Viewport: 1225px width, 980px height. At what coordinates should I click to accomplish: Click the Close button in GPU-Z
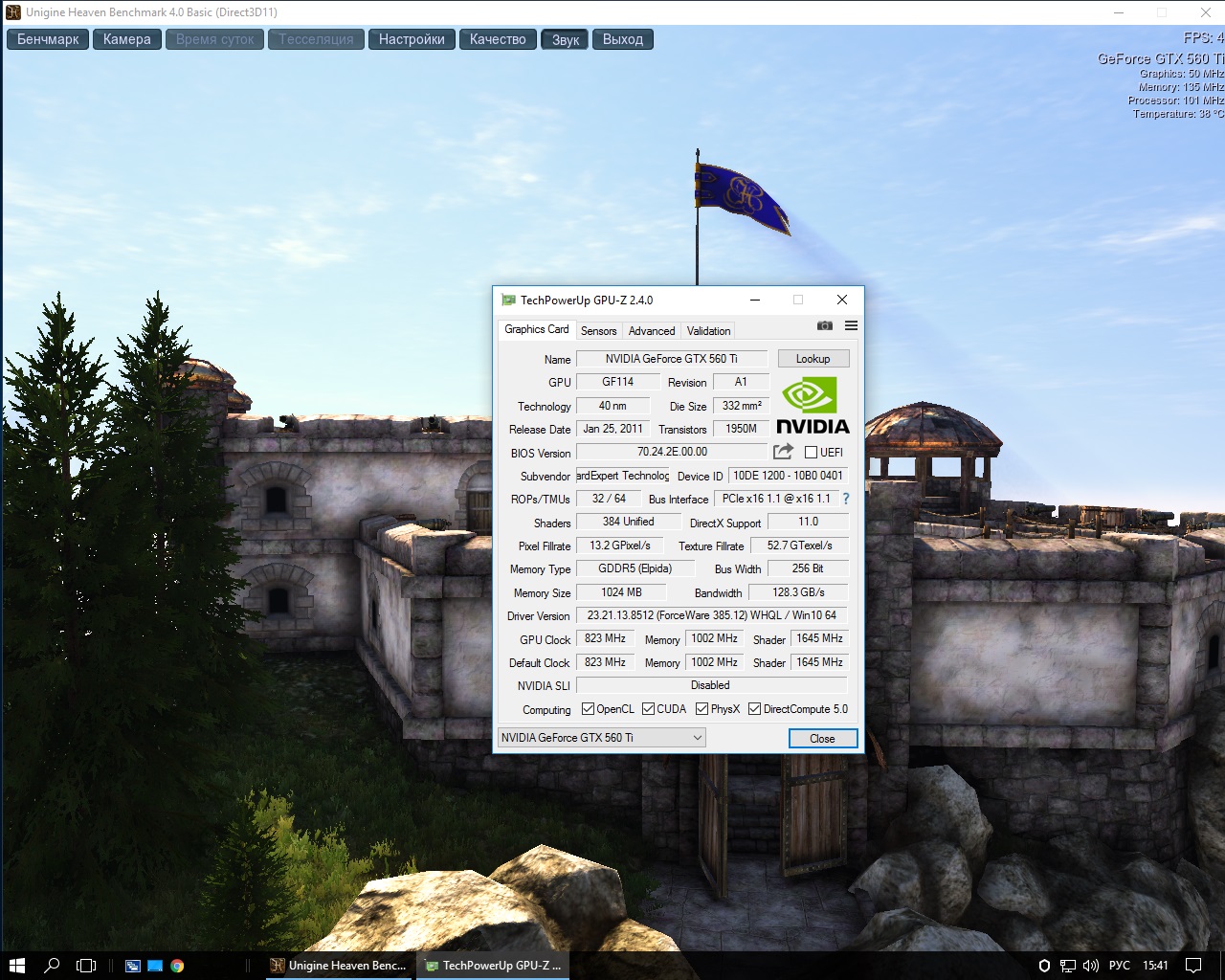tap(822, 739)
